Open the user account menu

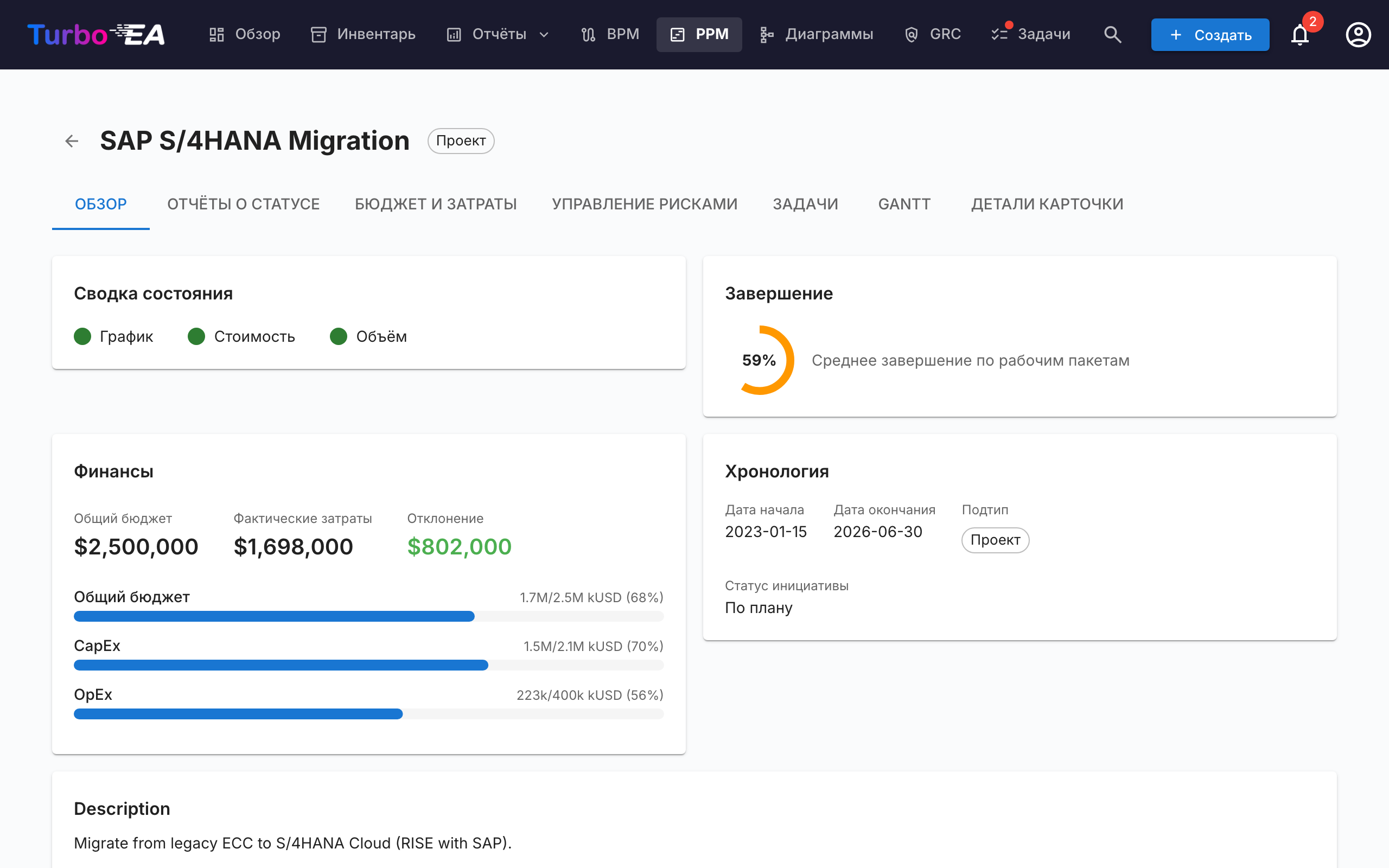(x=1358, y=34)
